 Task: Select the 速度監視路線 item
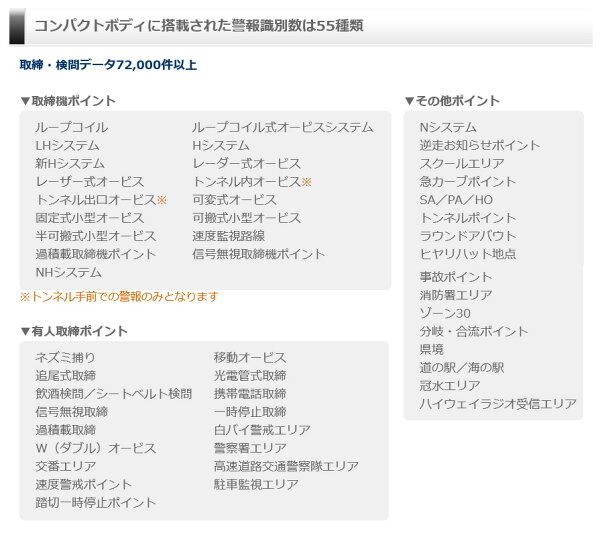(x=228, y=236)
